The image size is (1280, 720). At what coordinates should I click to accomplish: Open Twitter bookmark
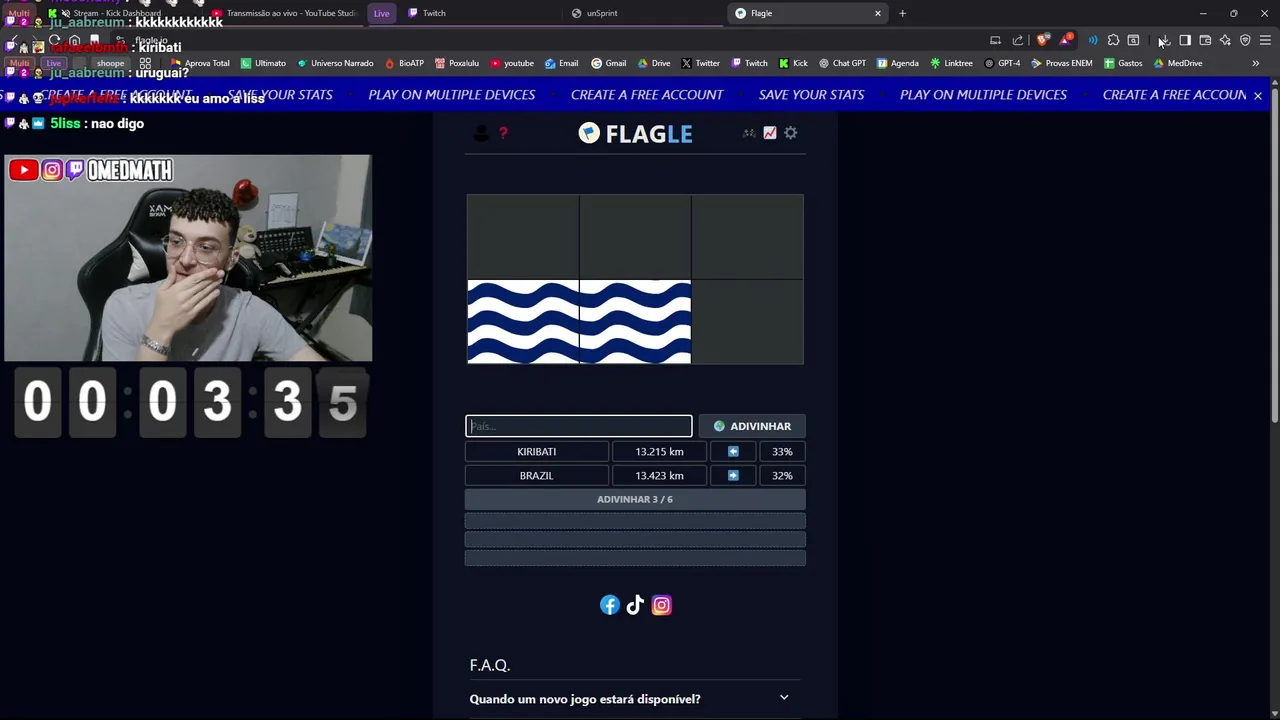701,63
